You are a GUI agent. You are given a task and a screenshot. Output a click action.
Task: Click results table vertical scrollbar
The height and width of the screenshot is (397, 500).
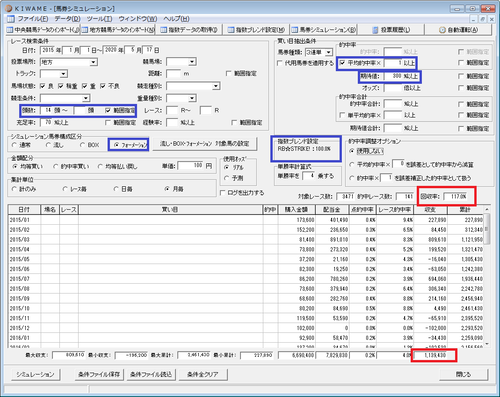click(x=487, y=276)
